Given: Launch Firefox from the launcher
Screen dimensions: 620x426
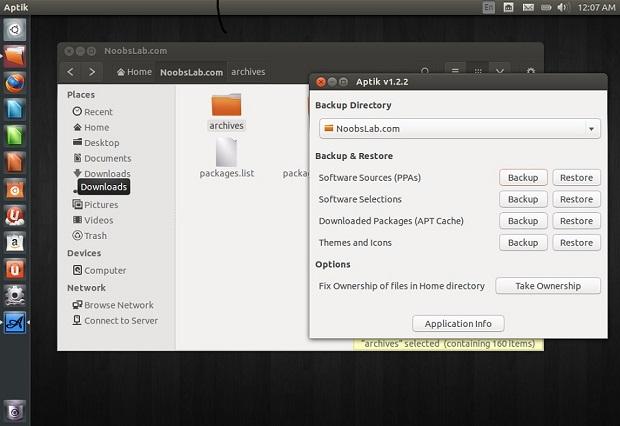Looking at the screenshot, I should [x=15, y=83].
